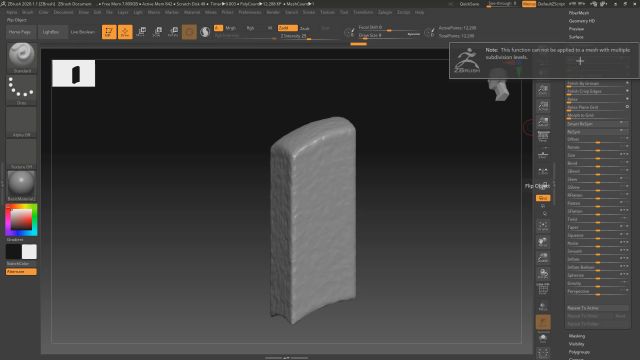
Task: Open the Document menu
Action: coord(63,13)
